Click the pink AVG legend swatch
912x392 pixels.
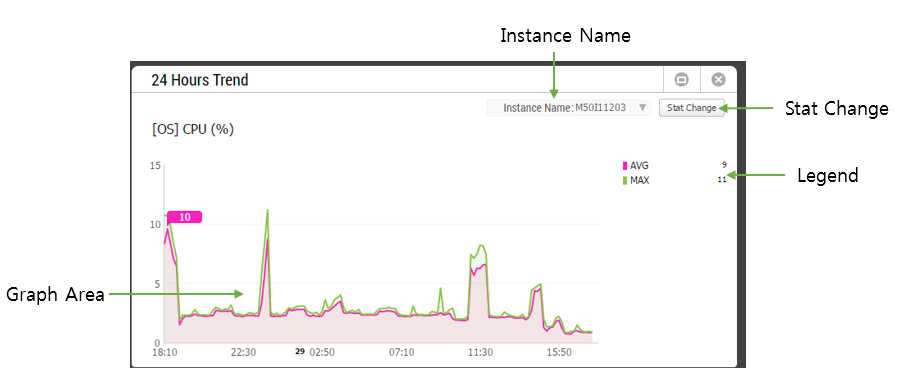click(625, 166)
